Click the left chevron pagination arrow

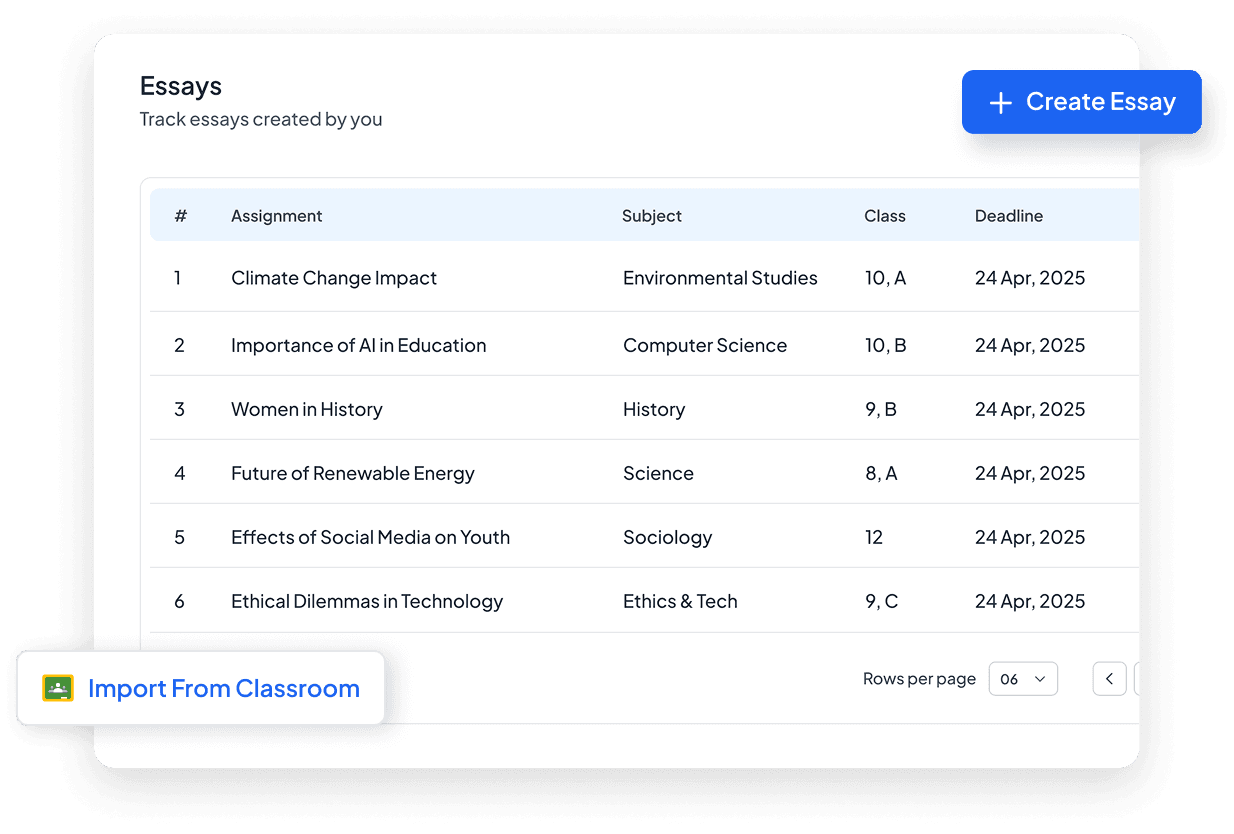click(x=1109, y=679)
